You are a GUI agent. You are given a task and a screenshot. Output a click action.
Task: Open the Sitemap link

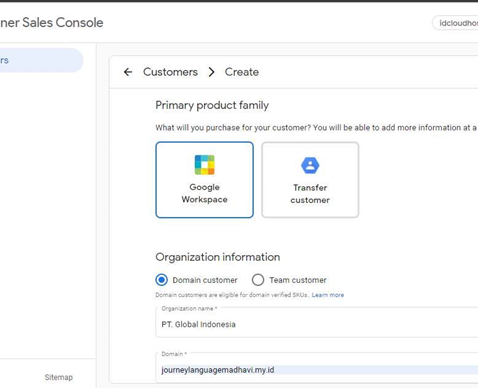(59, 377)
